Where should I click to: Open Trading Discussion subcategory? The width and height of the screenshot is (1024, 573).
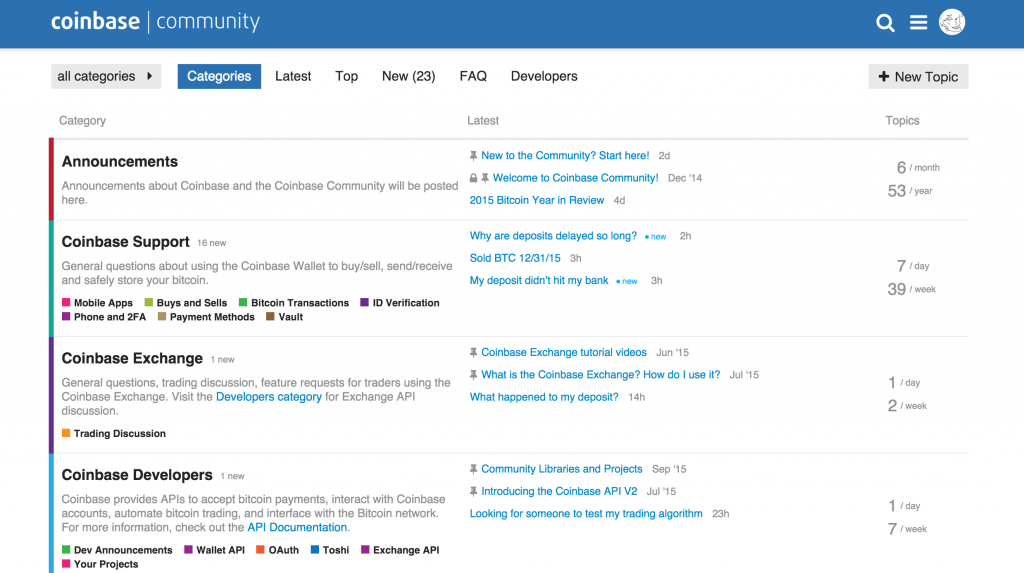click(x=114, y=433)
